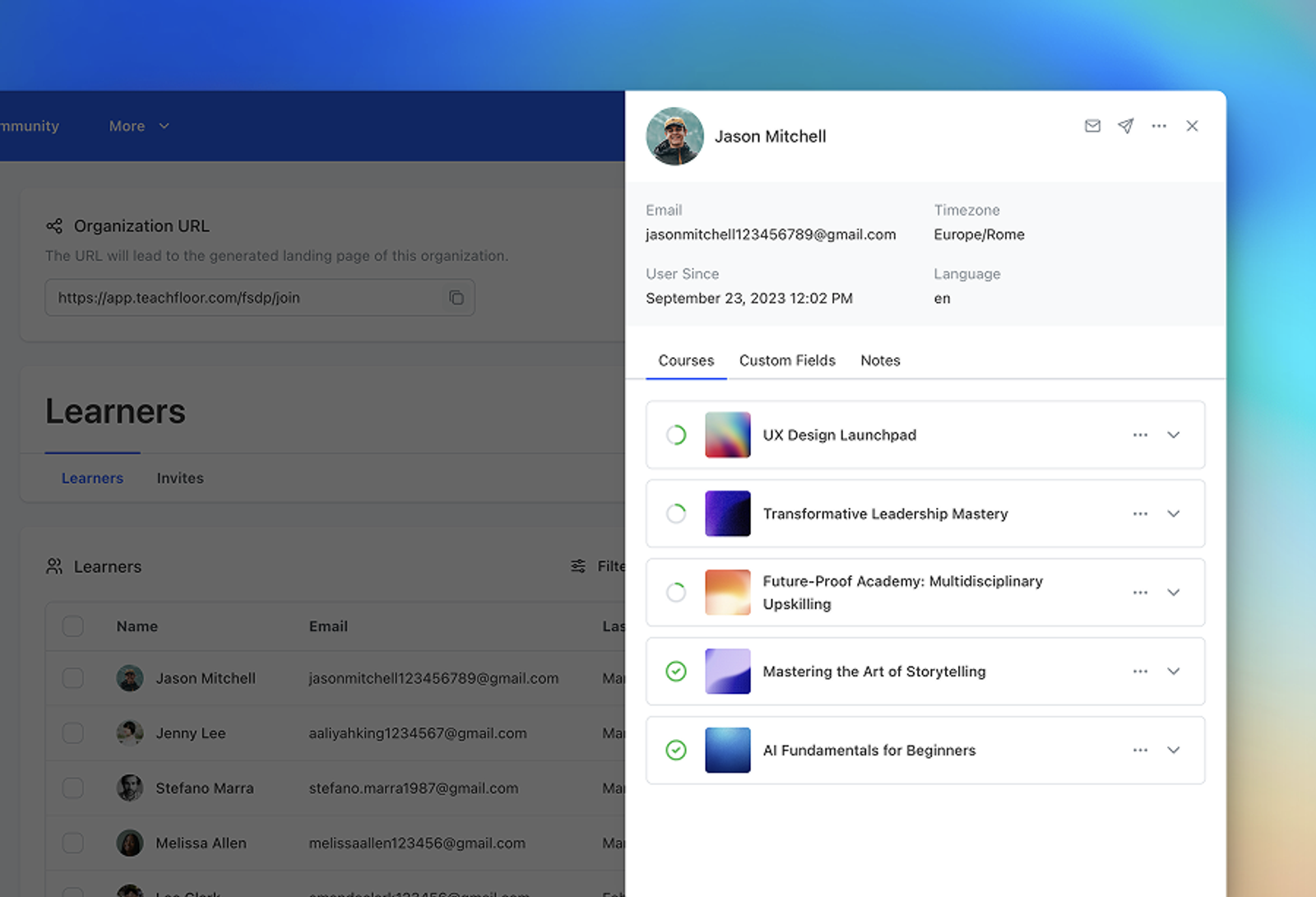Select Stefano Marra's row checkbox

pos(73,788)
